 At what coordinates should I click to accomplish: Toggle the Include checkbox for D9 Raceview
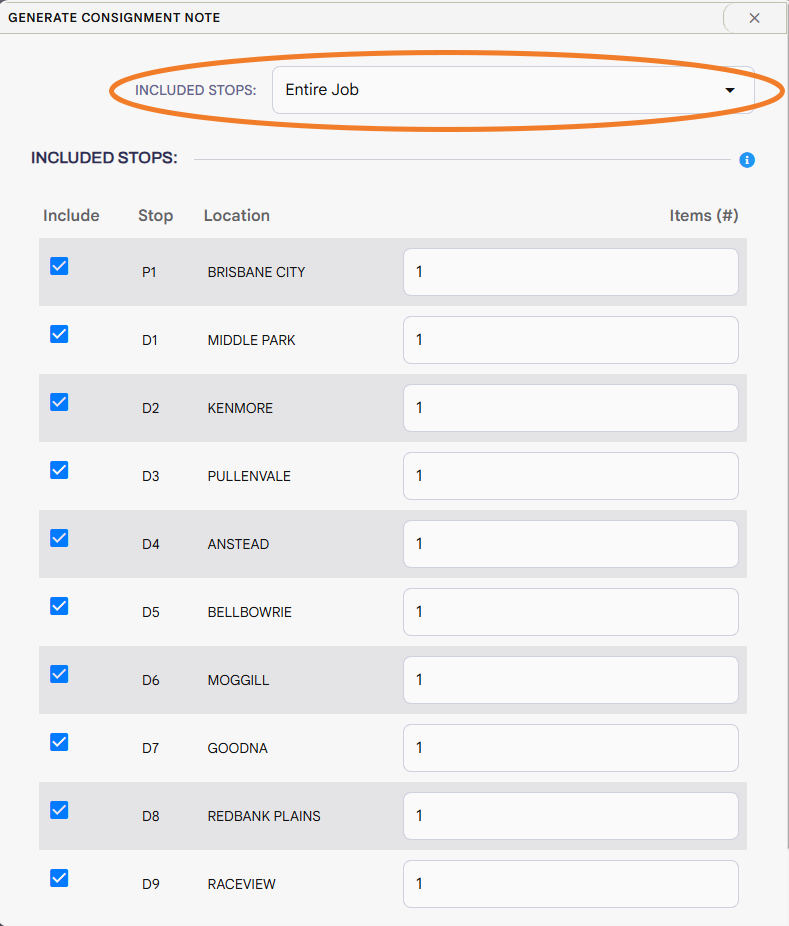click(x=59, y=878)
